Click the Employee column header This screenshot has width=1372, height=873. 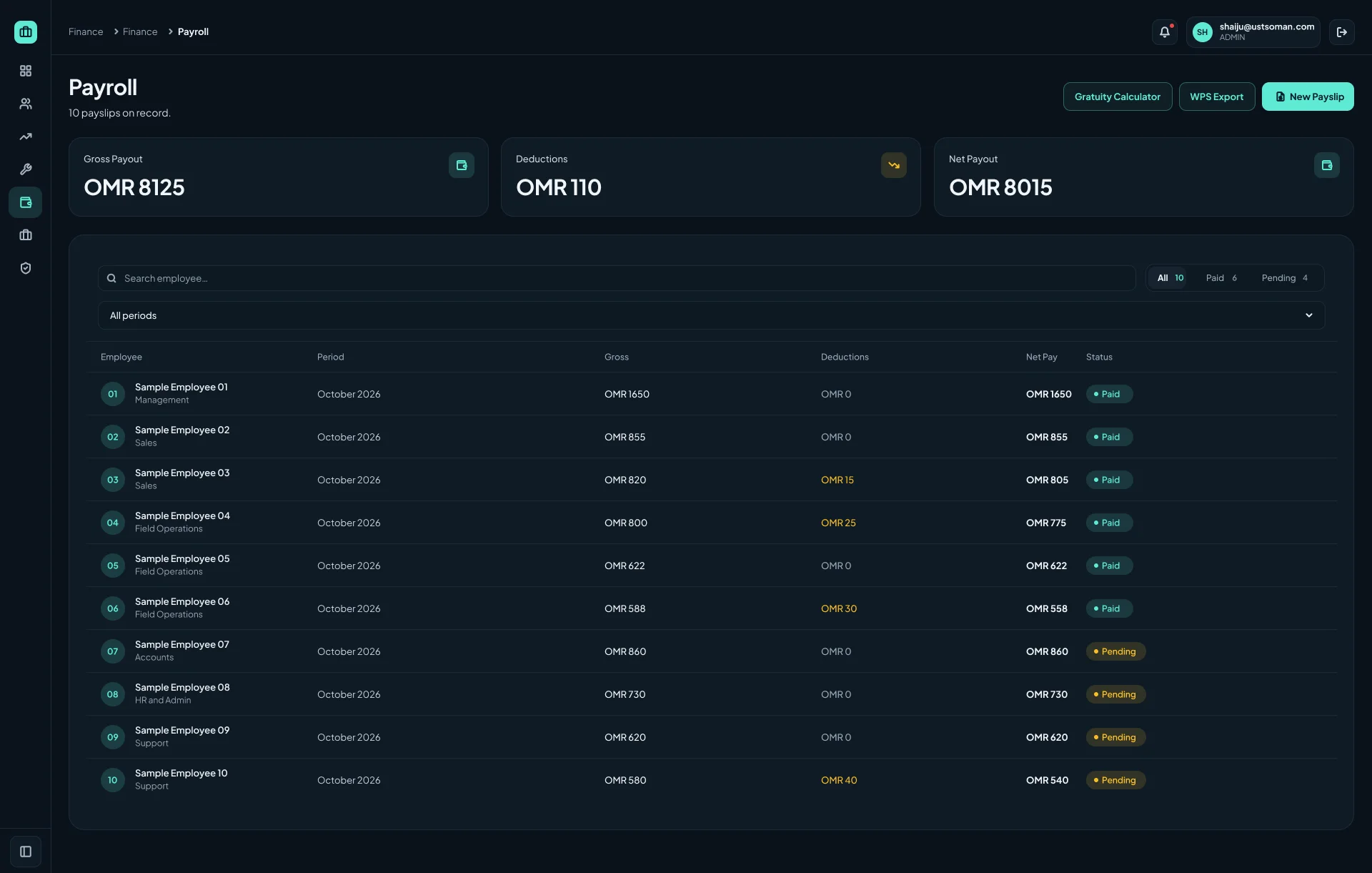pos(121,357)
